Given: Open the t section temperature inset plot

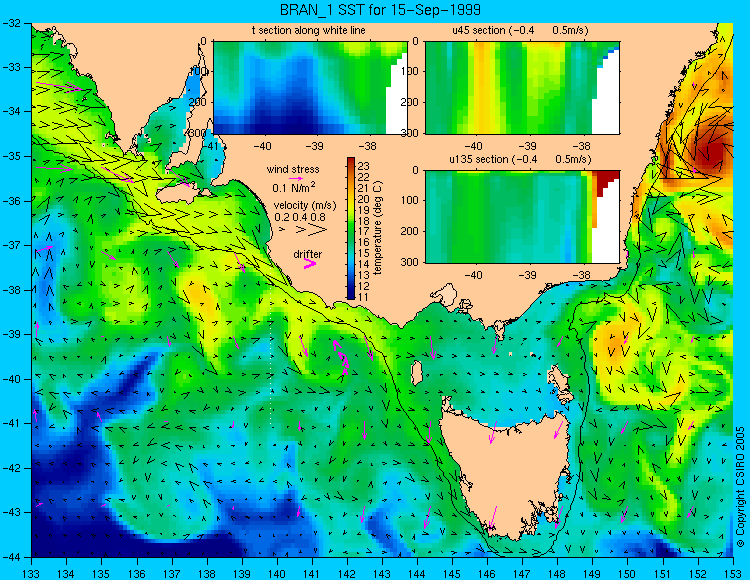Looking at the screenshot, I should [310, 88].
